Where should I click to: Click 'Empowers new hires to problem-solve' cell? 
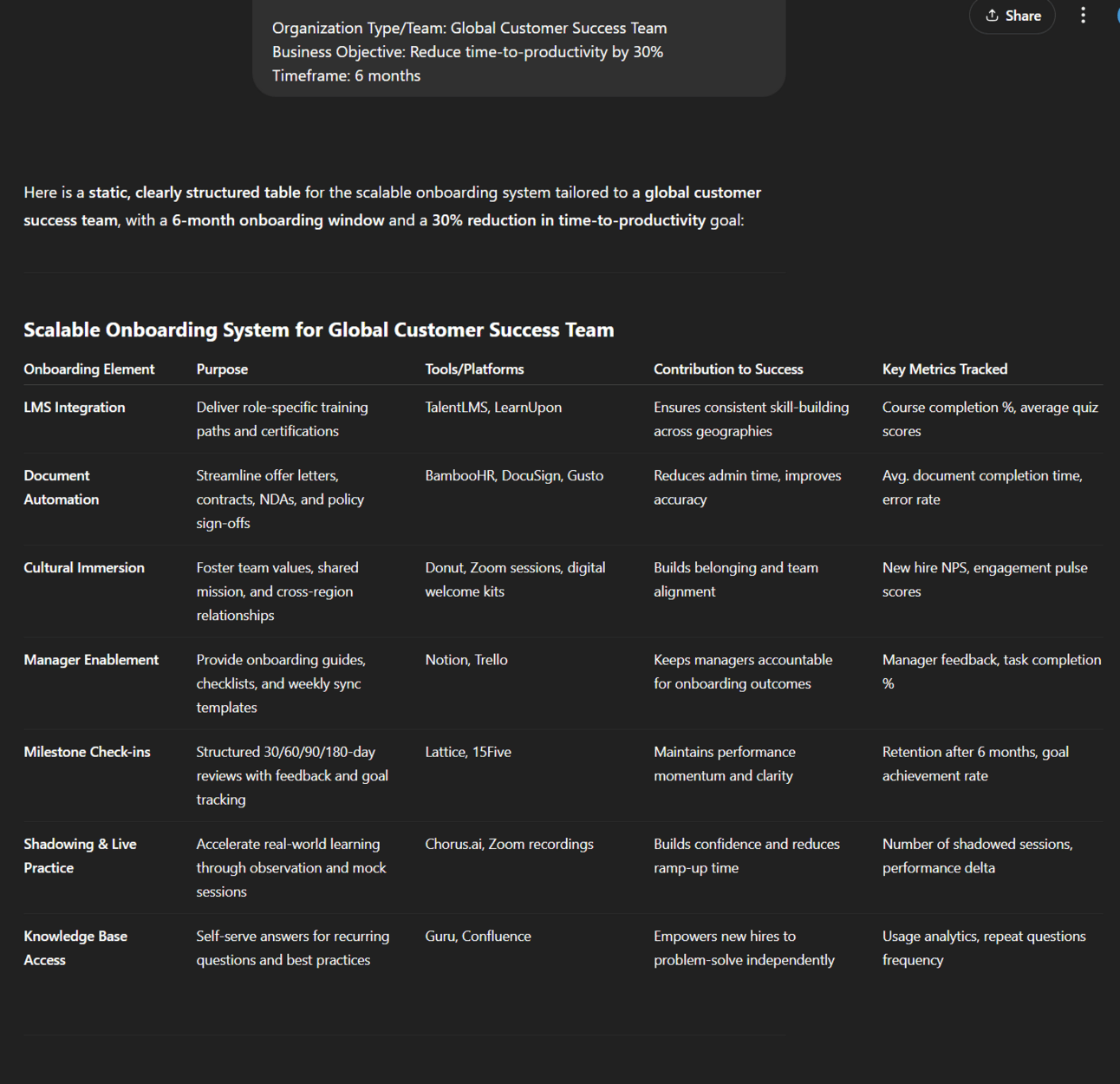point(744,948)
